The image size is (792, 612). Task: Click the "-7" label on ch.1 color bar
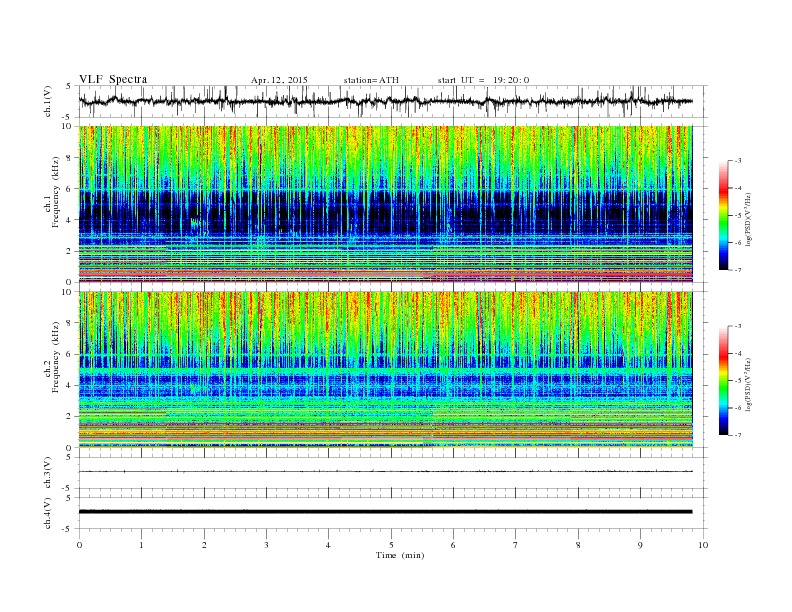(738, 270)
